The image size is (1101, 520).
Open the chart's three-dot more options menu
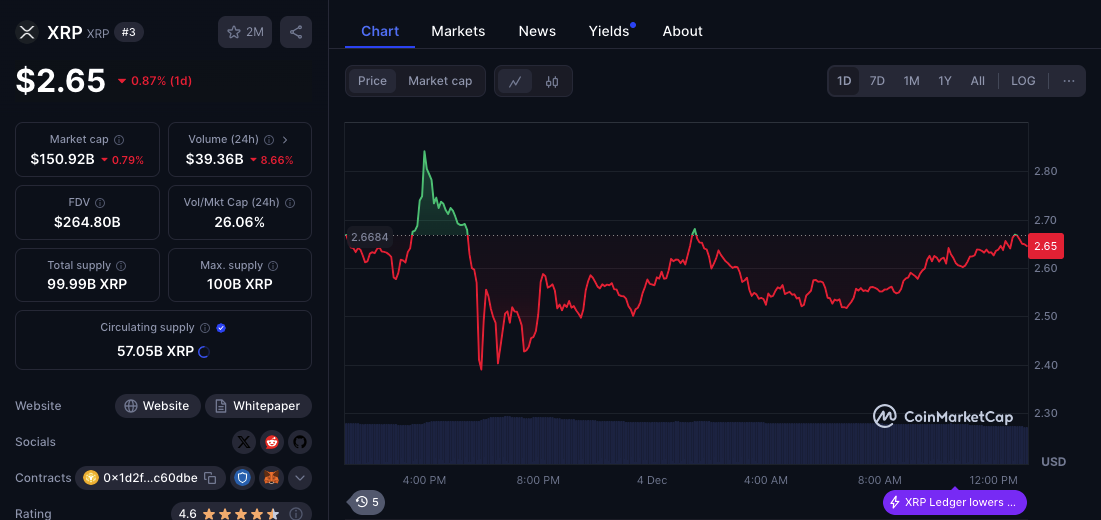[1069, 81]
